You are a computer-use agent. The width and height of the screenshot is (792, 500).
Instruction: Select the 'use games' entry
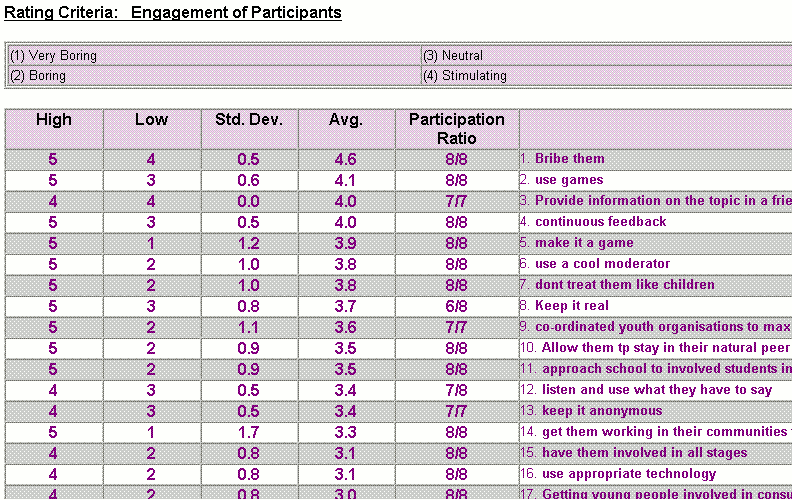click(569, 180)
